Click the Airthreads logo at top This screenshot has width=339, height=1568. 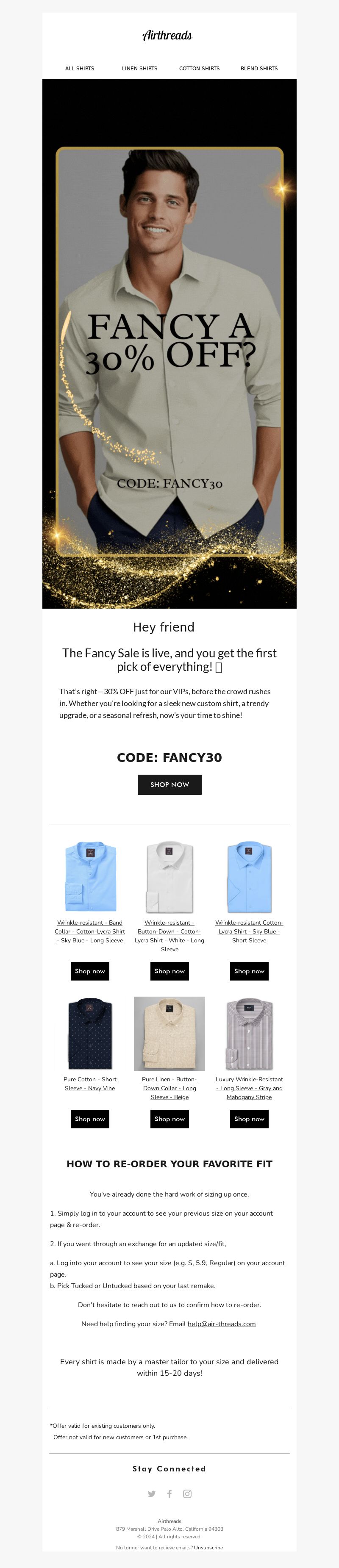pyautogui.click(x=167, y=35)
